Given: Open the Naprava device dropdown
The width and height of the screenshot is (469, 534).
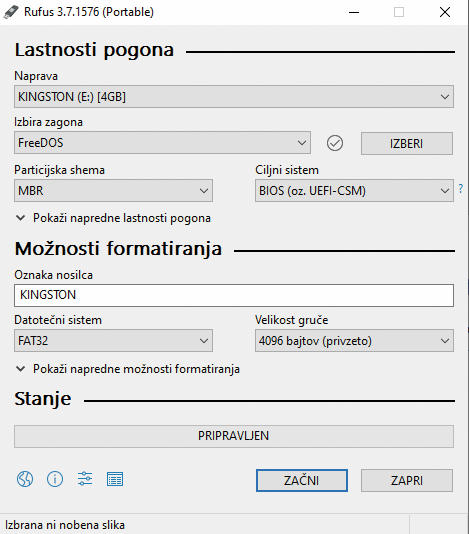Looking at the screenshot, I should pos(234,97).
